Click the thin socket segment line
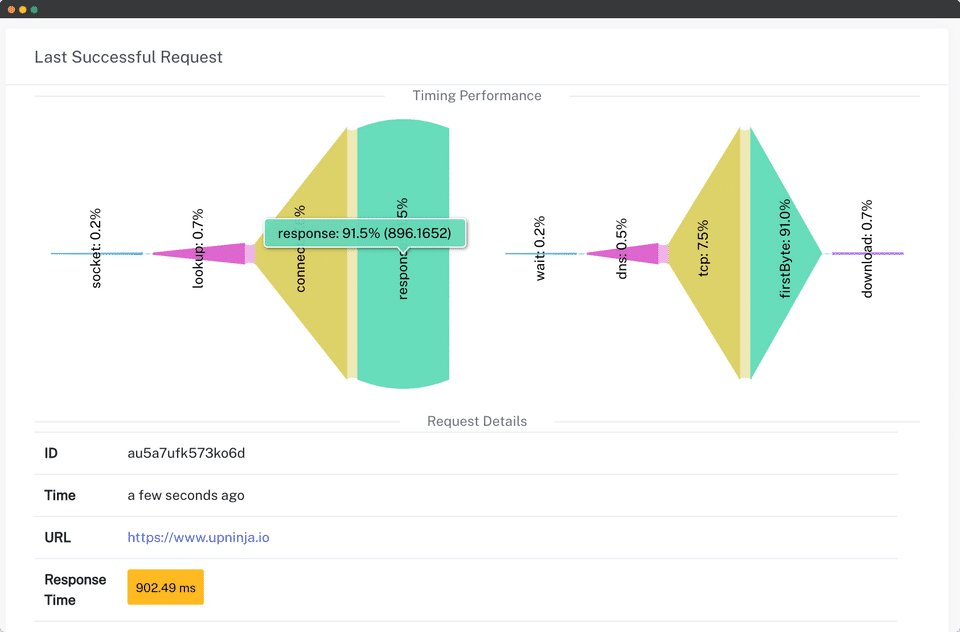Viewport: 960px width, 632px height. click(97, 254)
